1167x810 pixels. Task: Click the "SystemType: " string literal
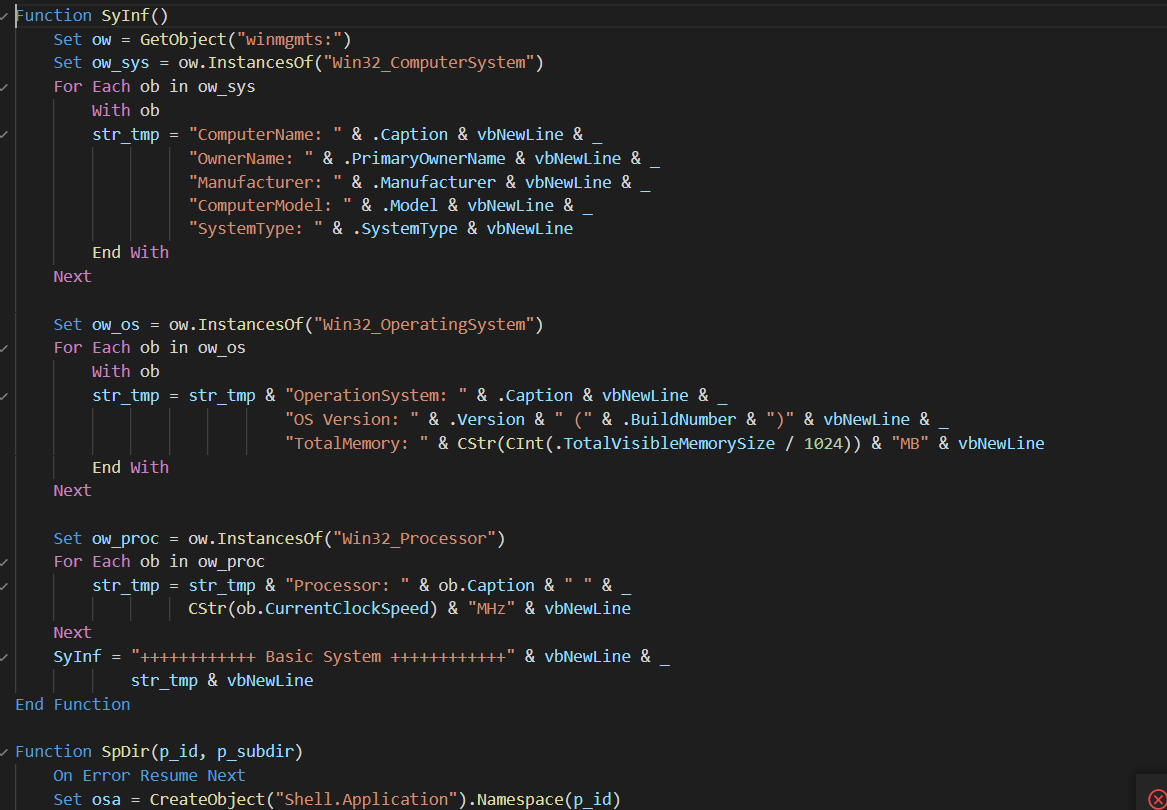coord(255,229)
